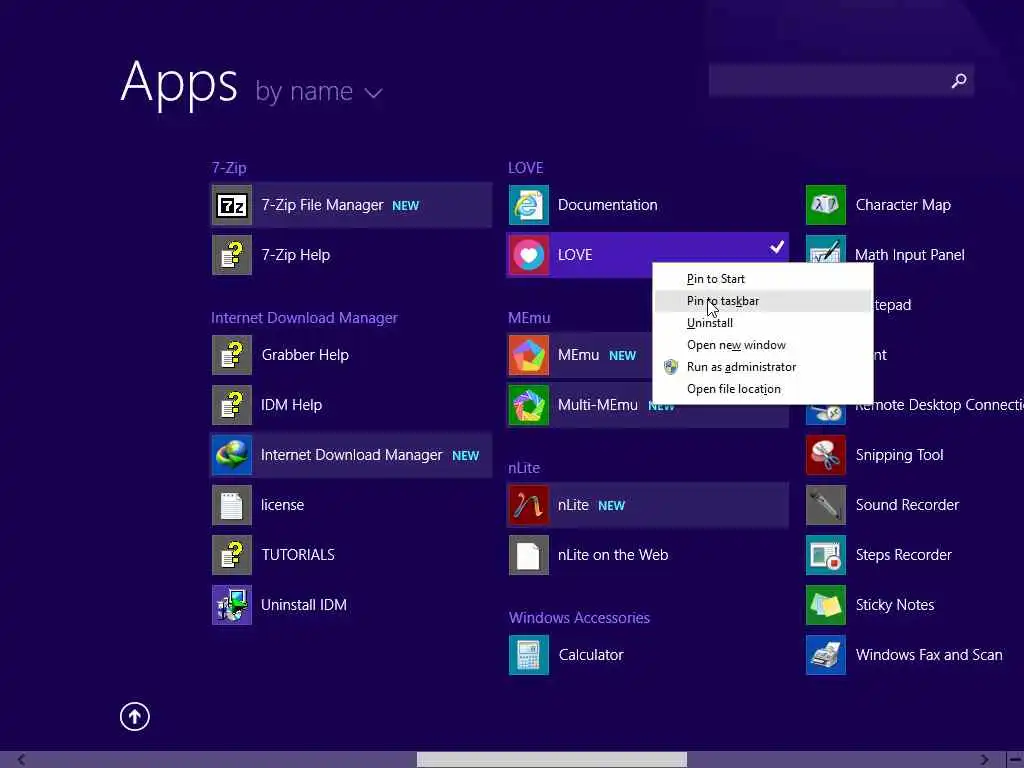The height and width of the screenshot is (768, 1024).
Task: Open the 7-Zip File Manager icon
Action: 232,205
